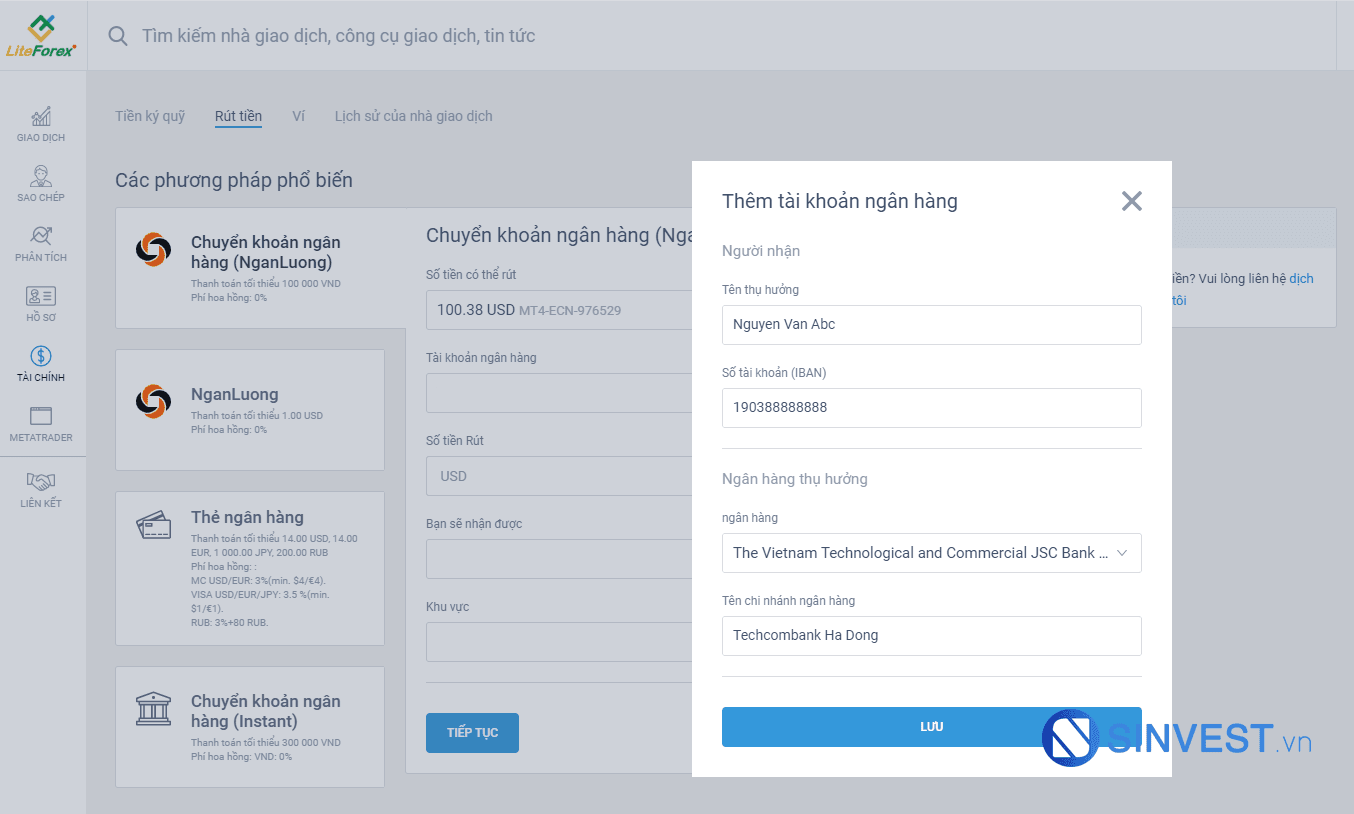Click the Số tiền Rút amount field
The height and width of the screenshot is (814, 1354).
point(559,476)
